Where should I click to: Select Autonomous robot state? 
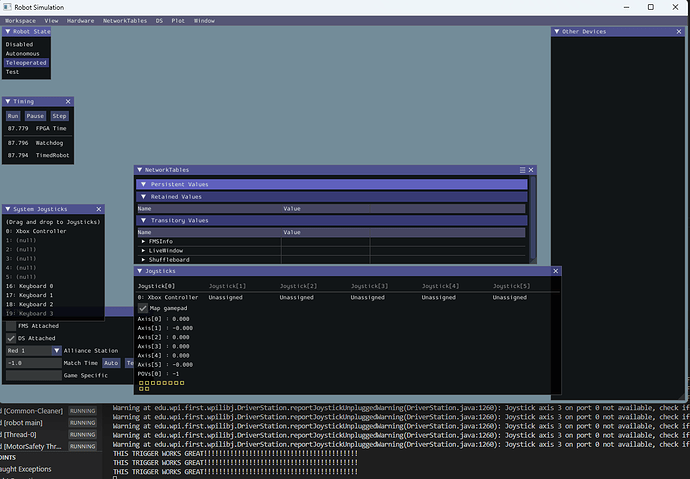26,54
